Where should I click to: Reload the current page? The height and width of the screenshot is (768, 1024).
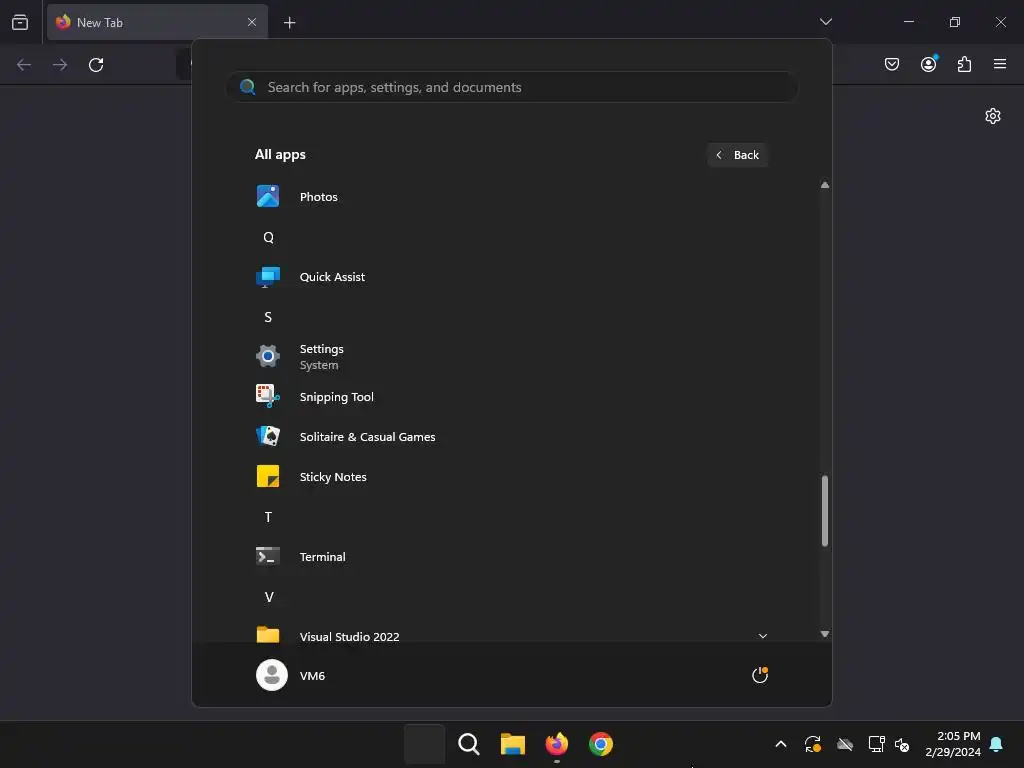(96, 65)
